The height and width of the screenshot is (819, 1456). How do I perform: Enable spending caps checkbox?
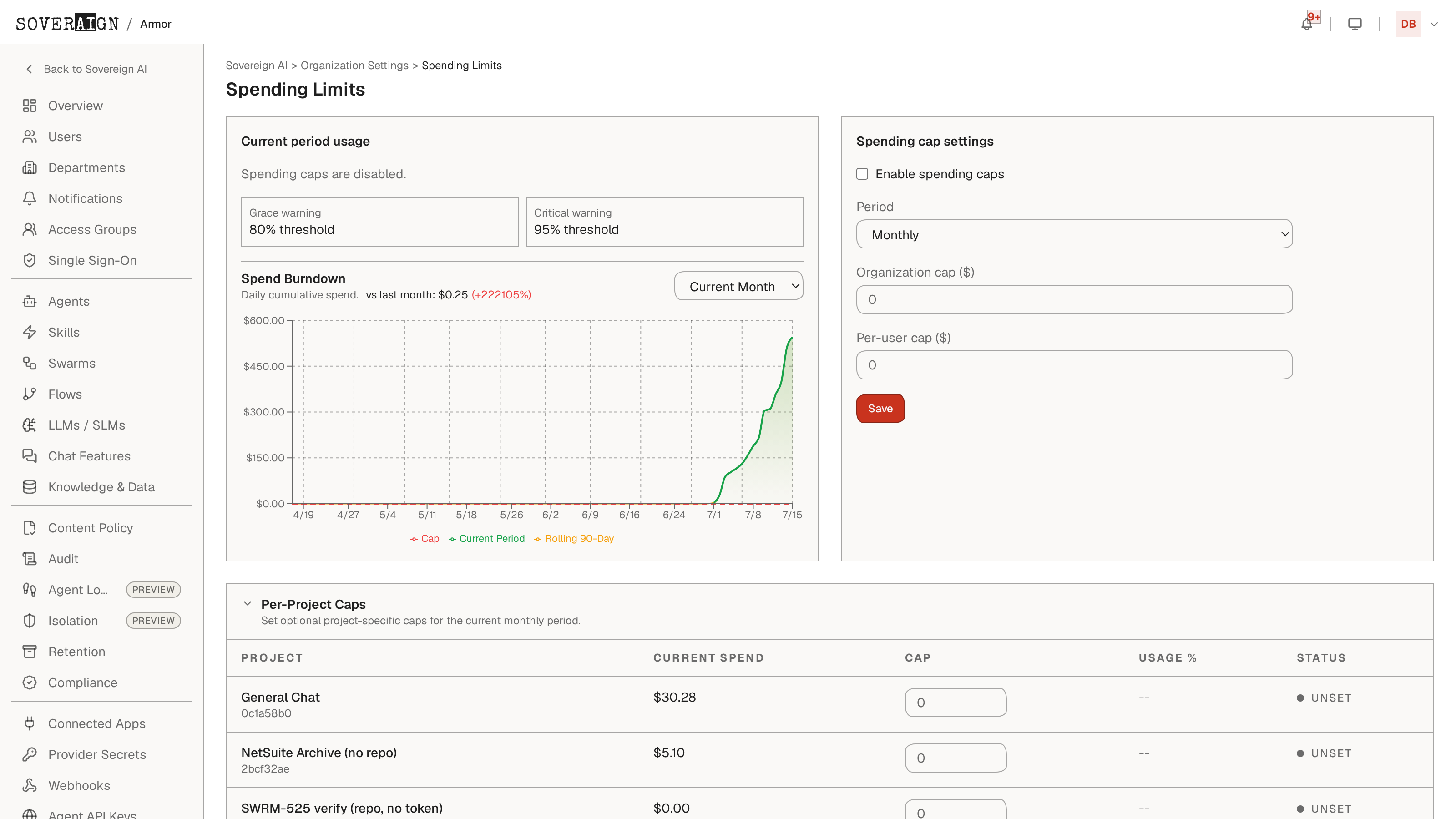point(862,174)
